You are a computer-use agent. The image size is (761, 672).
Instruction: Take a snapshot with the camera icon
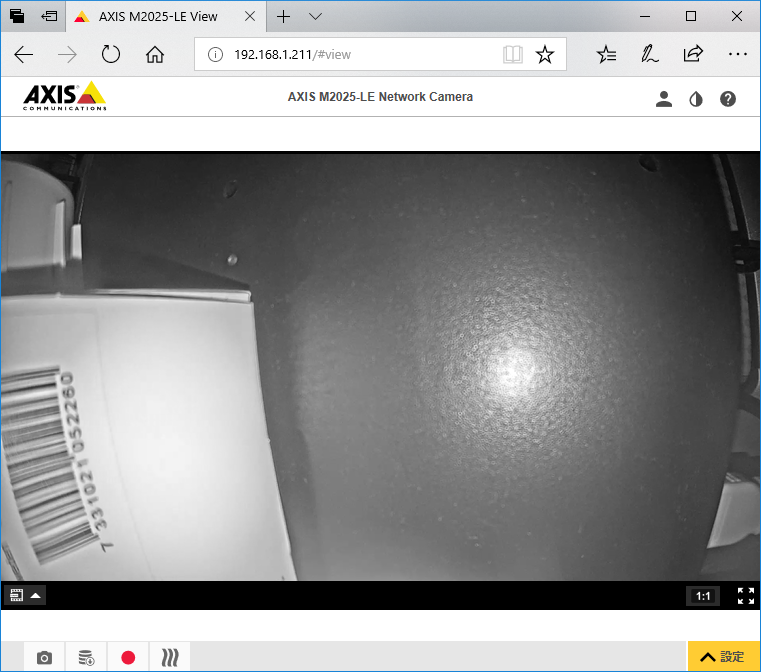(x=44, y=657)
